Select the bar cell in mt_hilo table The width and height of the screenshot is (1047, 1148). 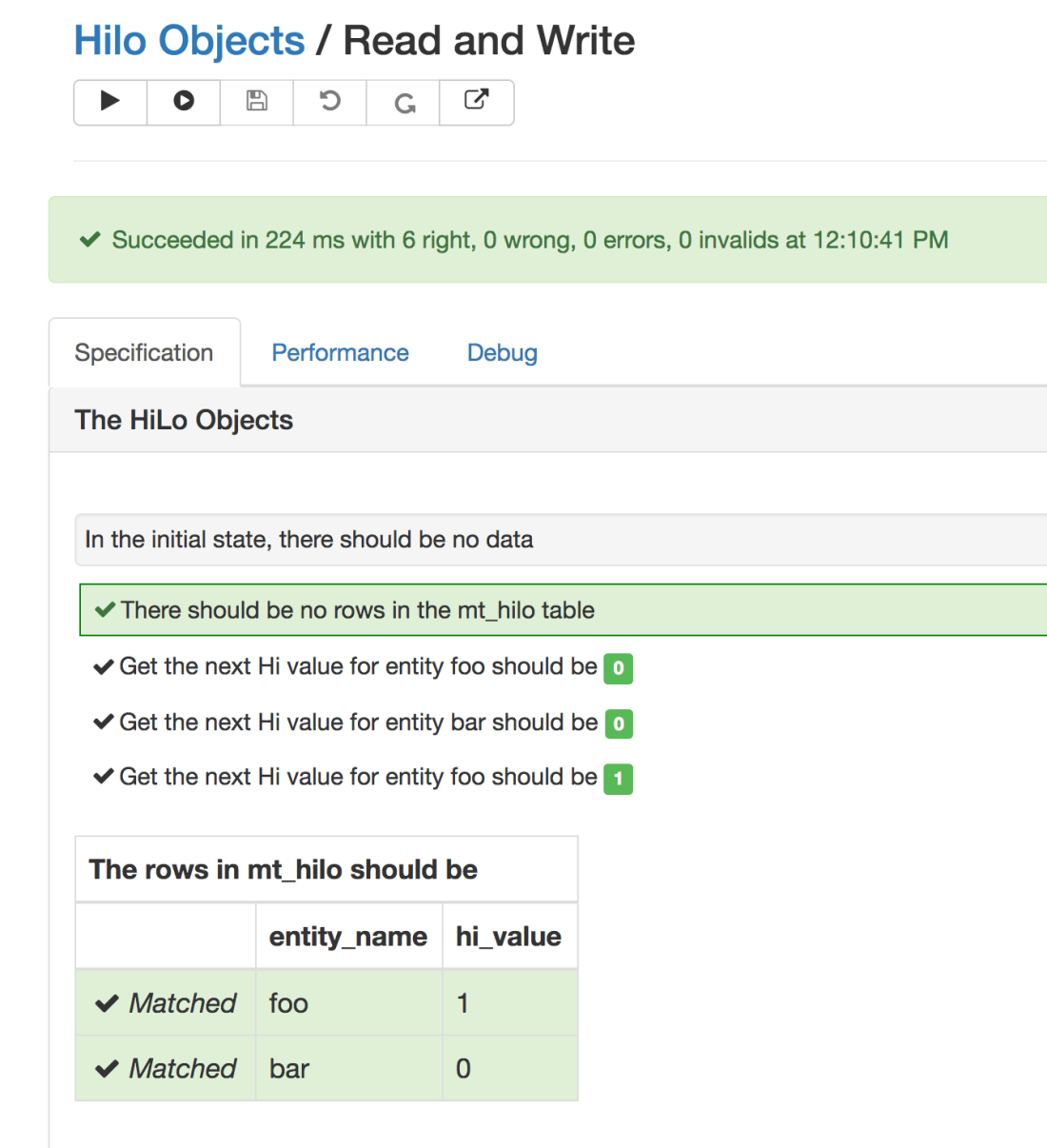[x=289, y=1069]
